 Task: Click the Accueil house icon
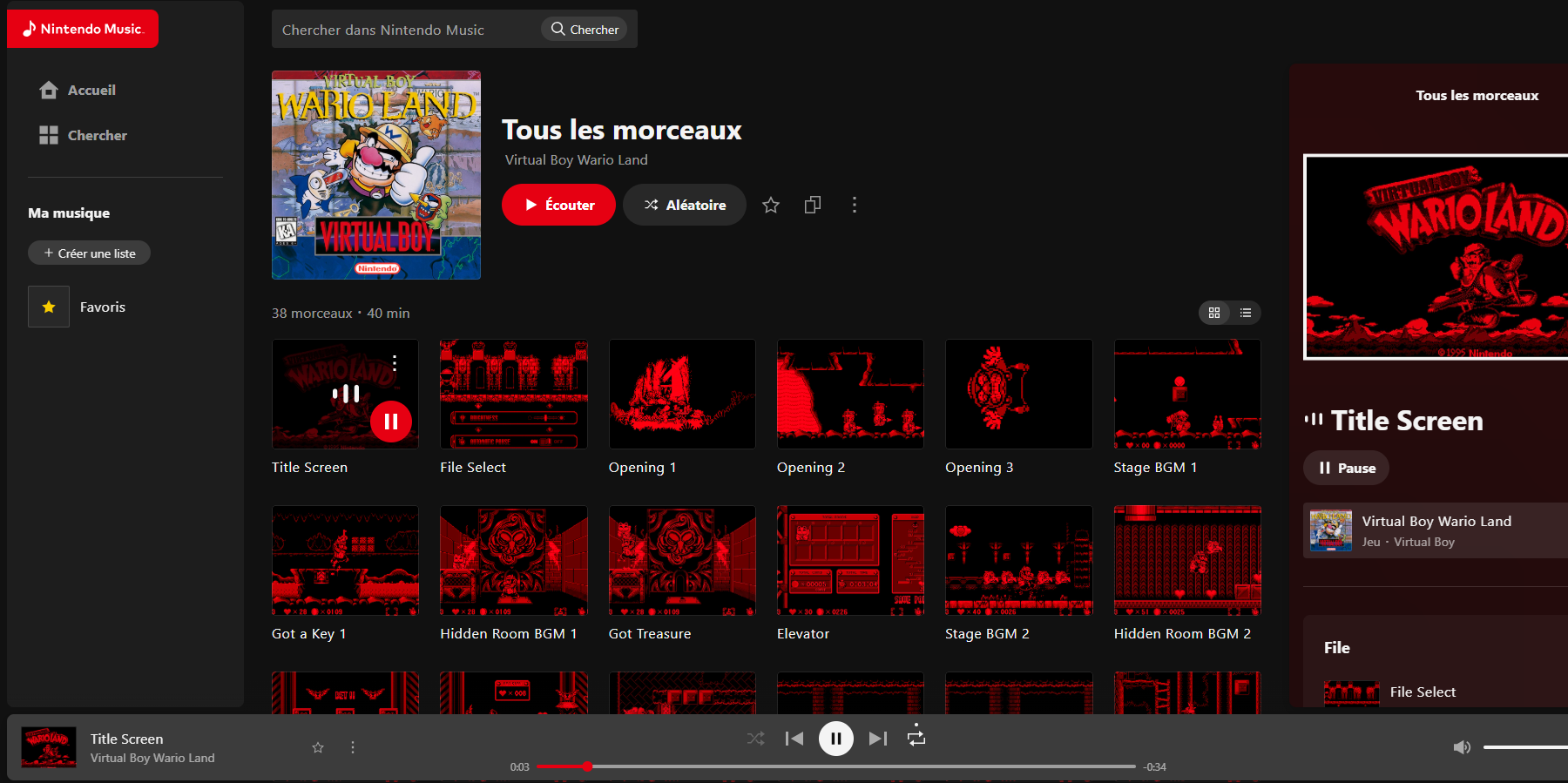pyautogui.click(x=49, y=90)
